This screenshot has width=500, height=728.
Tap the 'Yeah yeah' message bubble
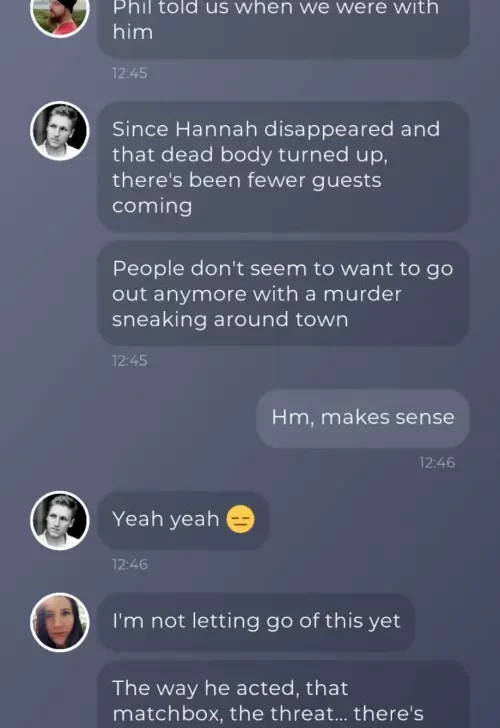click(x=183, y=520)
